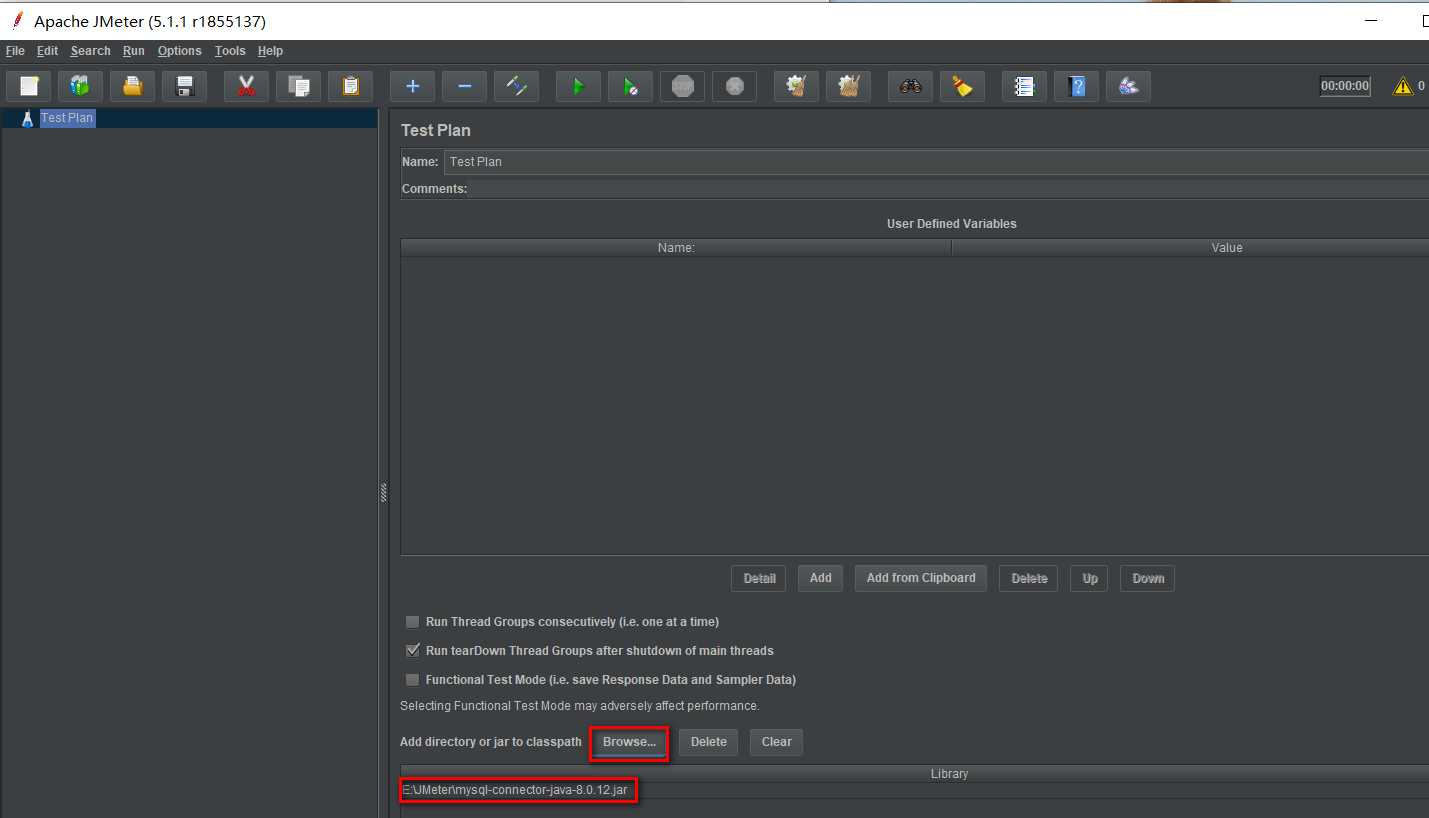Toggle Run Thread Groups consecutively checkbox
The width and height of the screenshot is (1429, 818).
(x=412, y=622)
